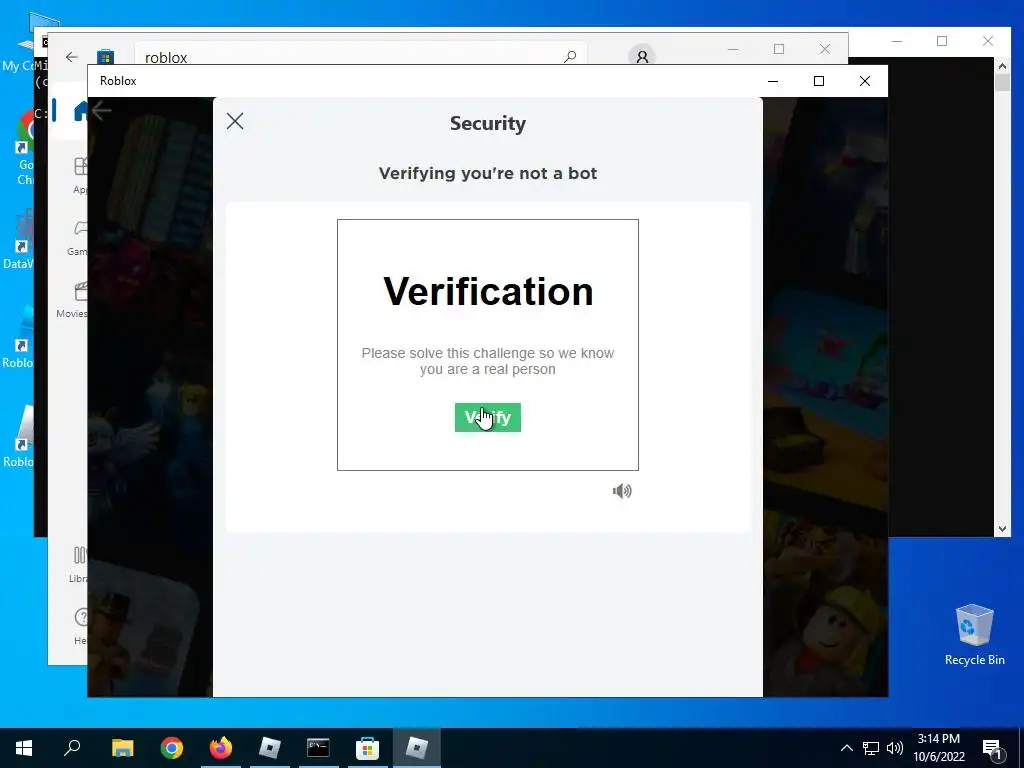Click the command prompt scrollbar down arrow
Screen dimensions: 1024x768
(x=1002, y=528)
